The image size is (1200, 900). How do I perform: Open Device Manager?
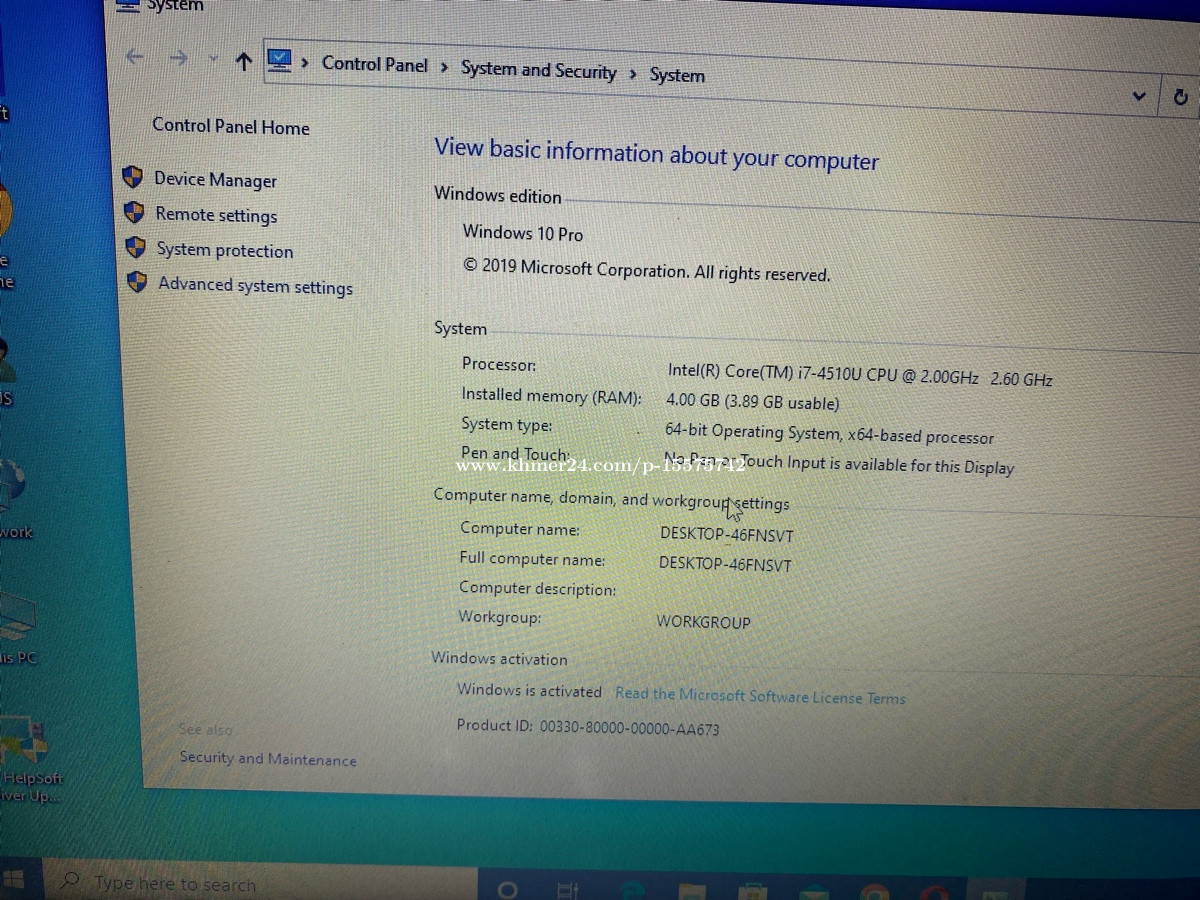coord(215,180)
